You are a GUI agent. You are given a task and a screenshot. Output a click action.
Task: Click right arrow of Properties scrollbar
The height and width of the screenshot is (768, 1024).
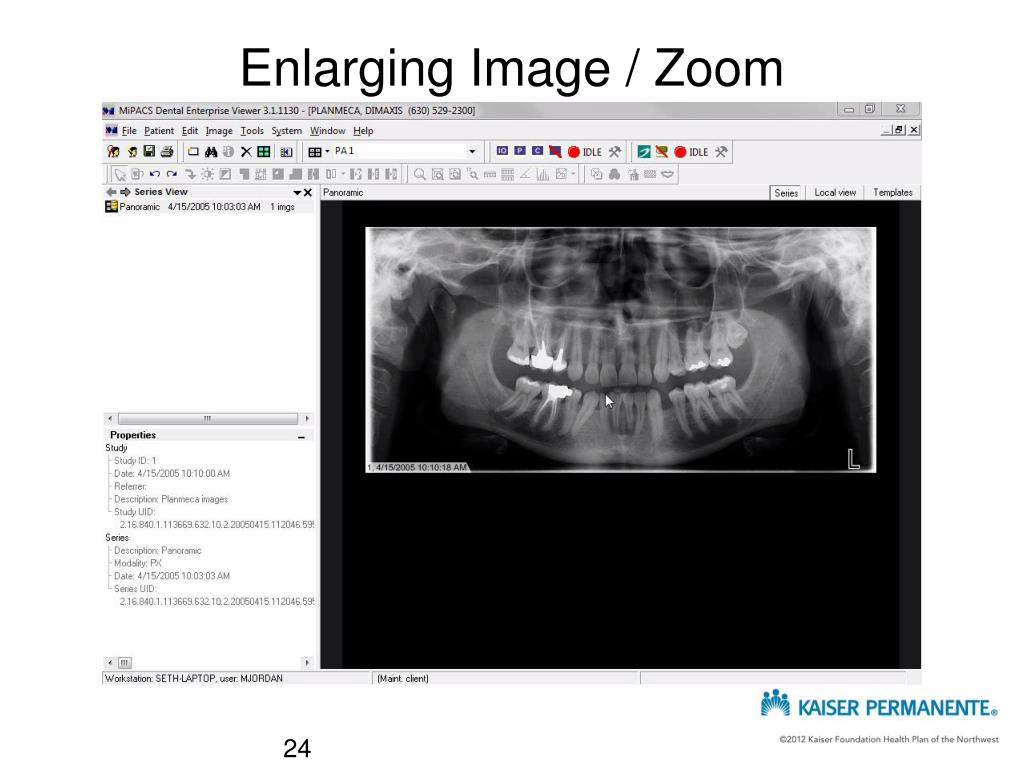pyautogui.click(x=307, y=663)
